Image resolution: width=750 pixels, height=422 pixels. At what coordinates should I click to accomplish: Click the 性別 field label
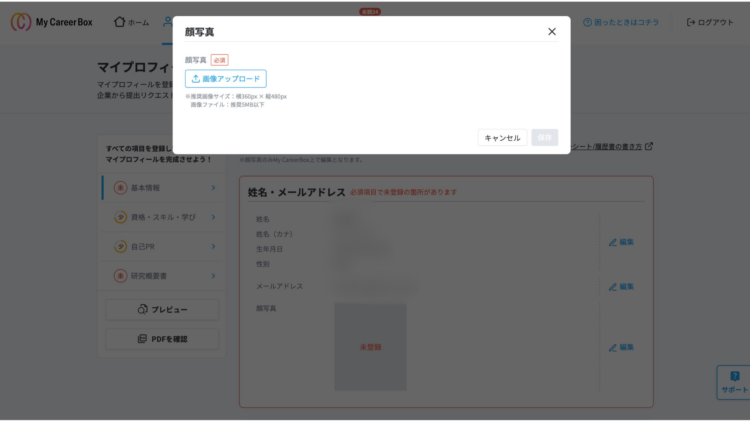tap(263, 264)
